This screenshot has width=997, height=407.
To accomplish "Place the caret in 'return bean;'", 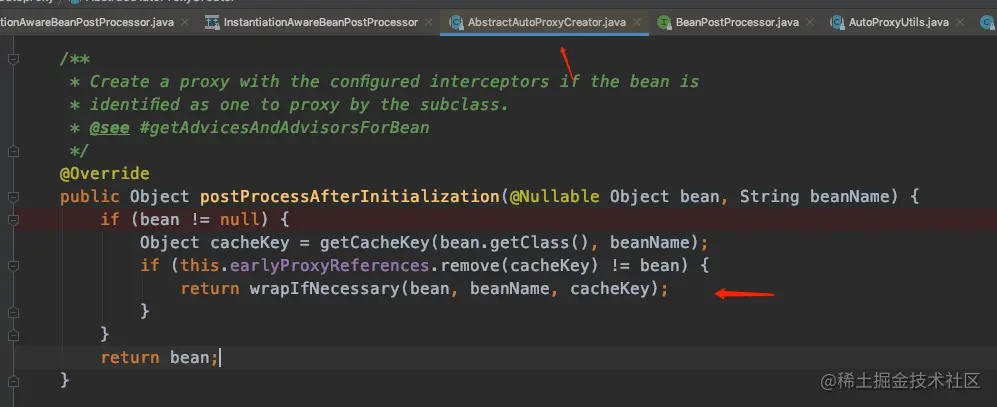I will pyautogui.click(x=159, y=357).
